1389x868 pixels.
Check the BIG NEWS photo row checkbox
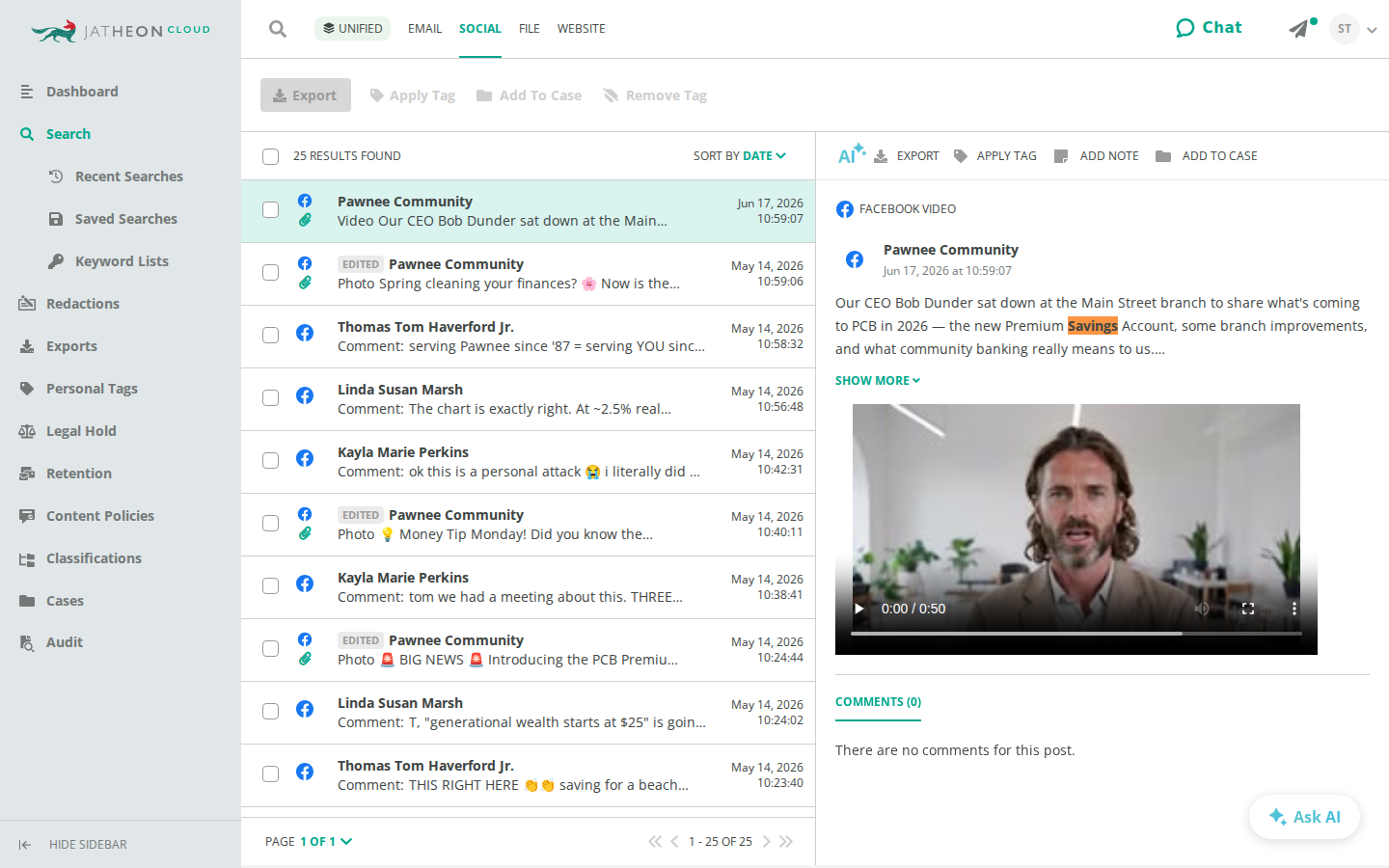(271, 648)
